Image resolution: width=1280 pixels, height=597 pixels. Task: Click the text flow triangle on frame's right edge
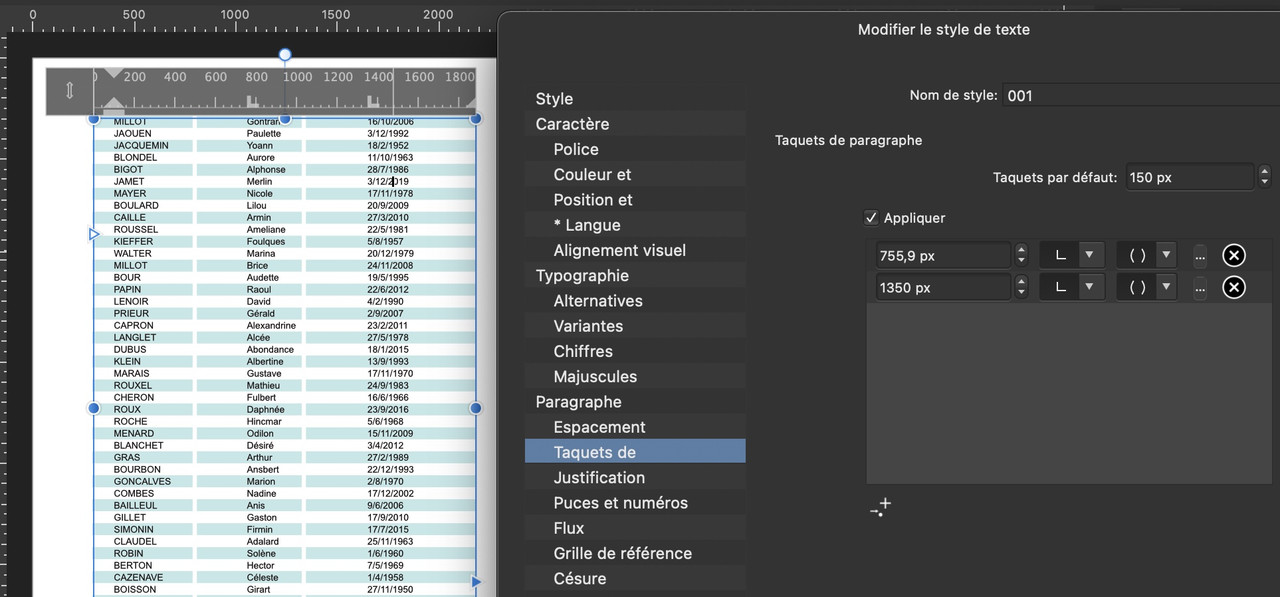(475, 581)
